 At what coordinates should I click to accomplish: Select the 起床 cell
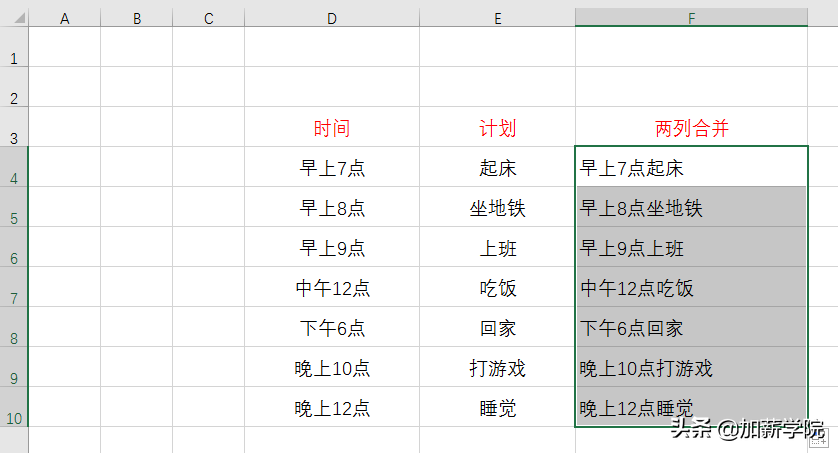tap(498, 167)
